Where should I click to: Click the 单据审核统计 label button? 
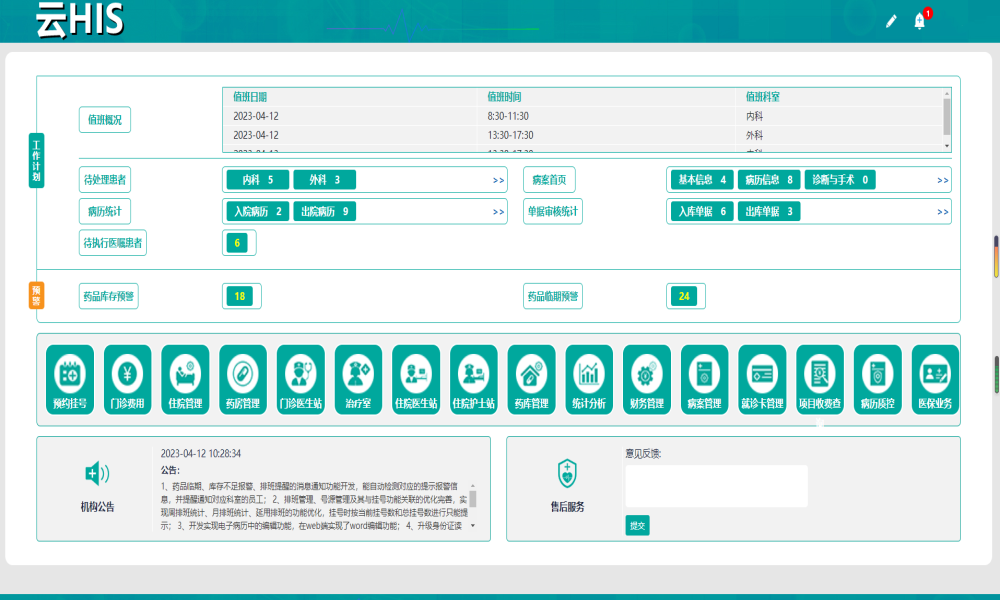[x=553, y=211]
